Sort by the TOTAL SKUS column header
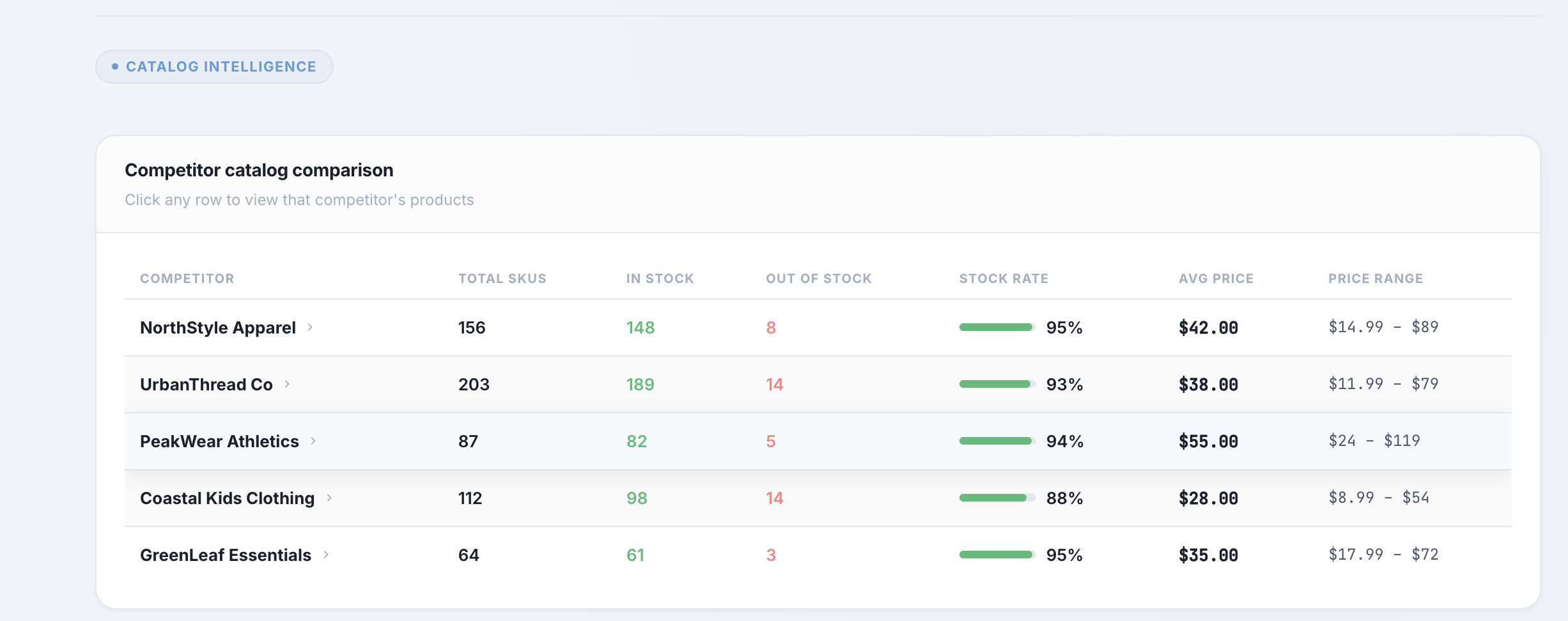Screen dimensions: 1568x621 pyautogui.click(x=502, y=278)
